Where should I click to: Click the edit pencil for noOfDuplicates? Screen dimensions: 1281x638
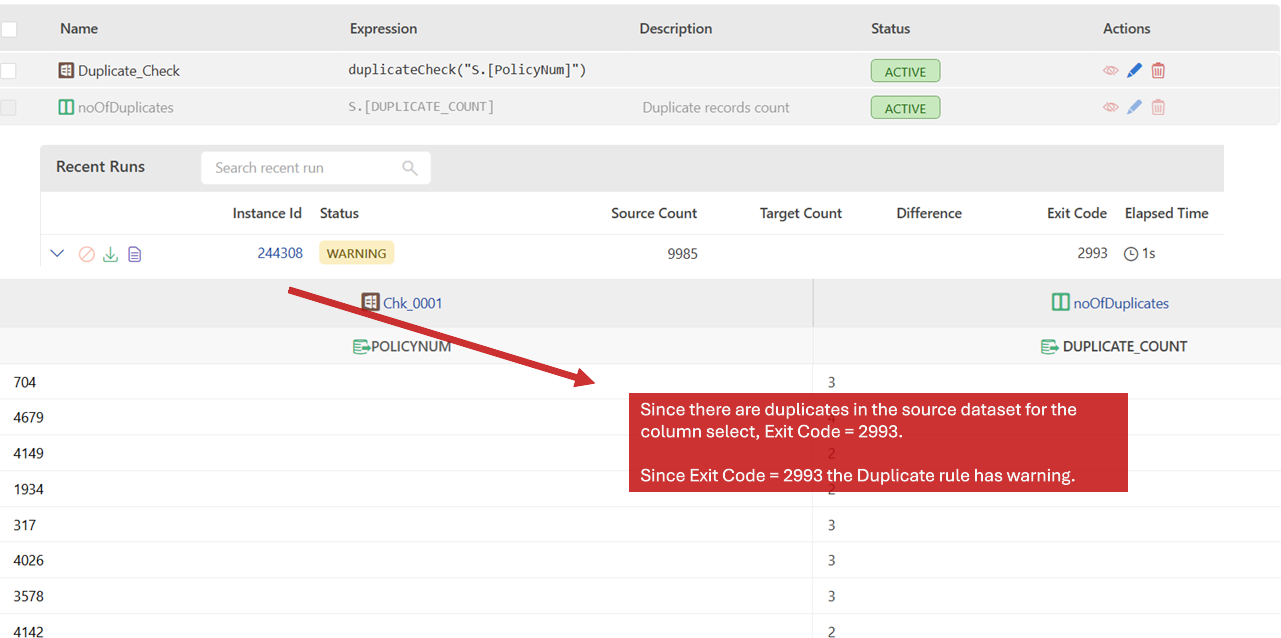coord(1134,108)
